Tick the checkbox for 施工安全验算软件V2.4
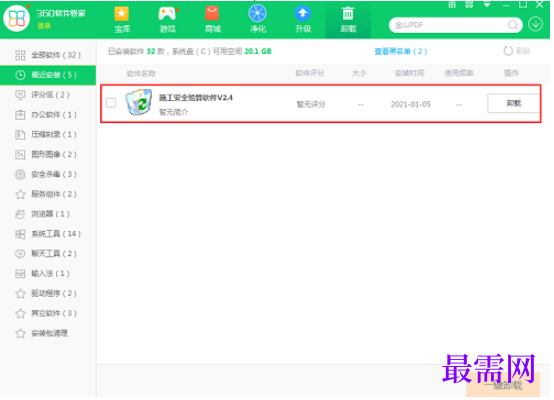Viewport: 554px width, 400px height. (x=111, y=103)
